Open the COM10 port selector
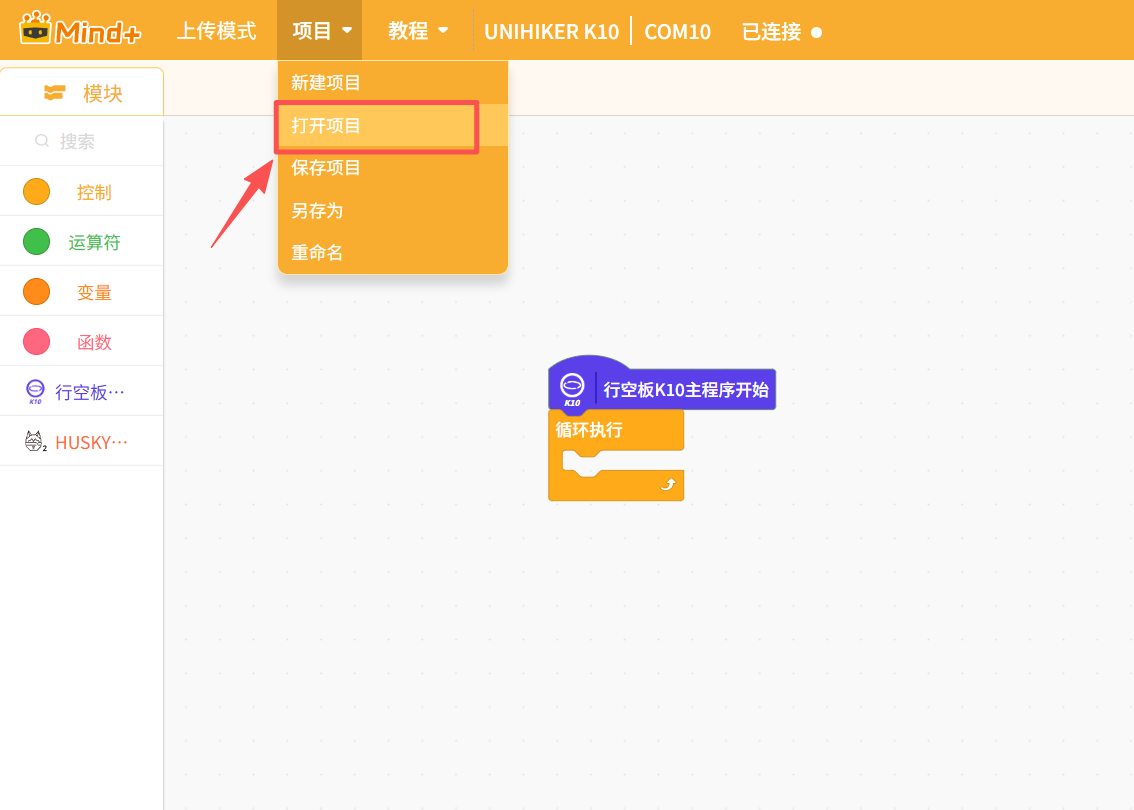The height and width of the screenshot is (810, 1134). pos(677,31)
